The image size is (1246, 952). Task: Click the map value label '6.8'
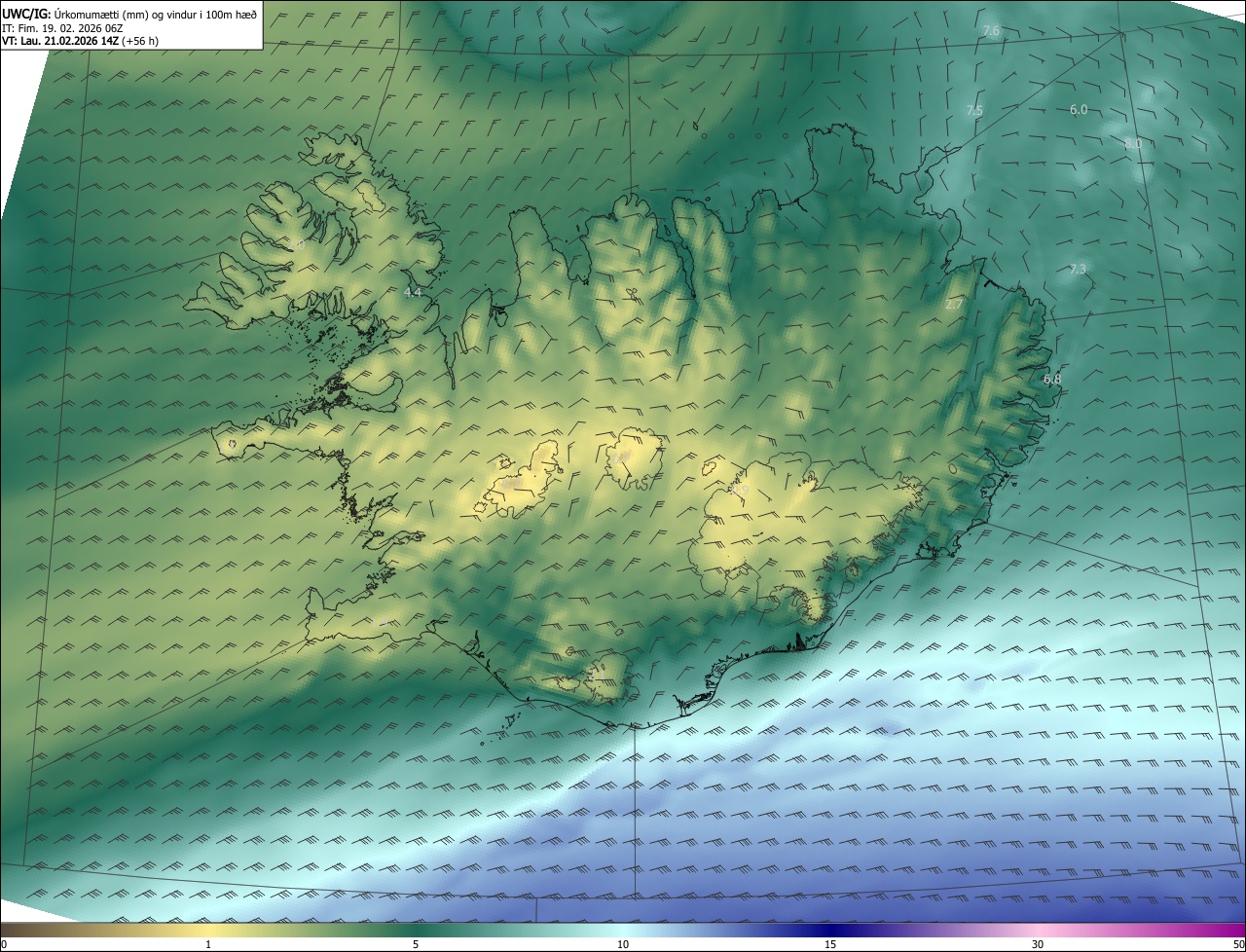(x=1052, y=379)
